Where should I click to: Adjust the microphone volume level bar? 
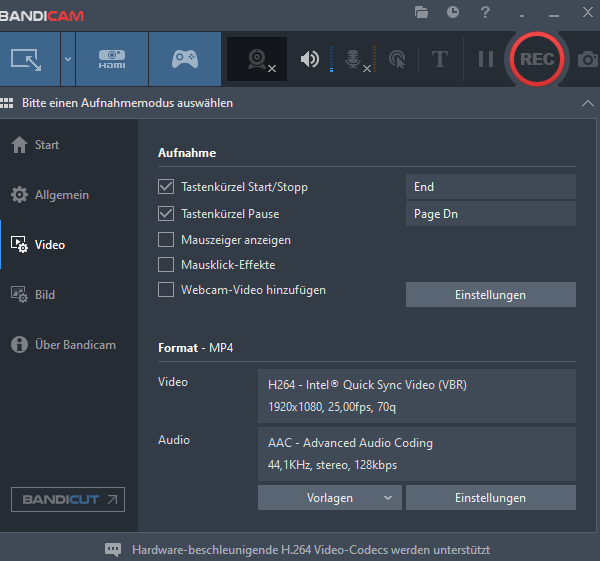coord(374,59)
